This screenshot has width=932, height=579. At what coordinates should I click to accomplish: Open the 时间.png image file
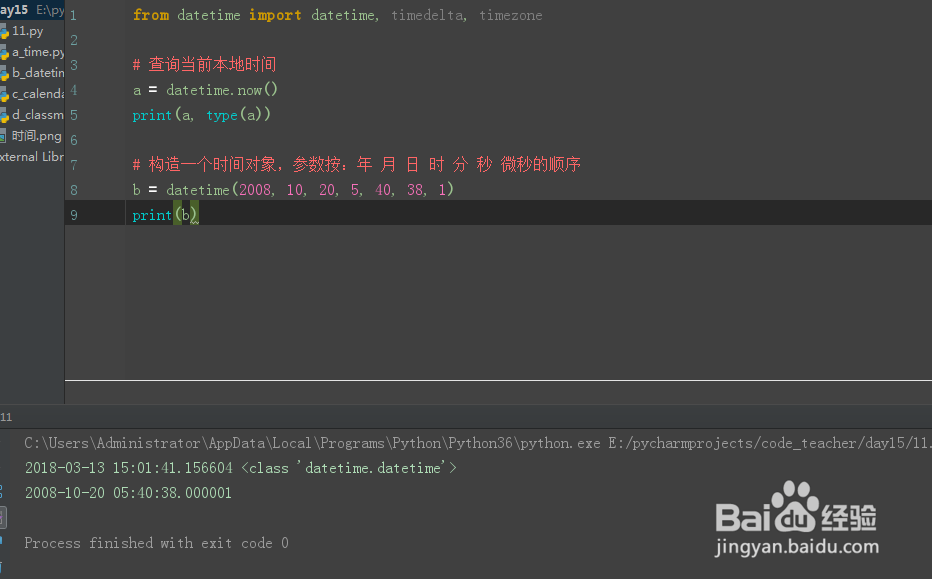point(36,136)
